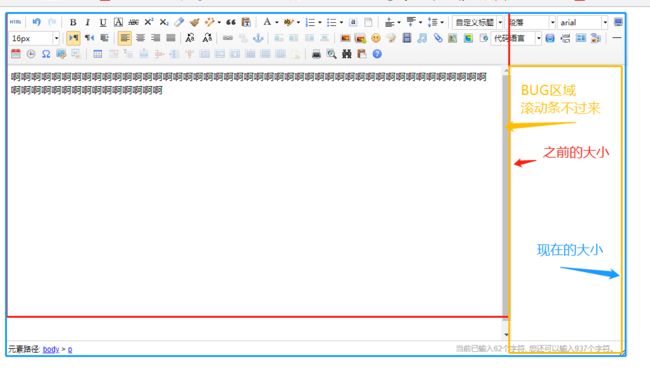Click the scrollbar down arrow
This screenshot has height=376, width=650.
(506, 334)
